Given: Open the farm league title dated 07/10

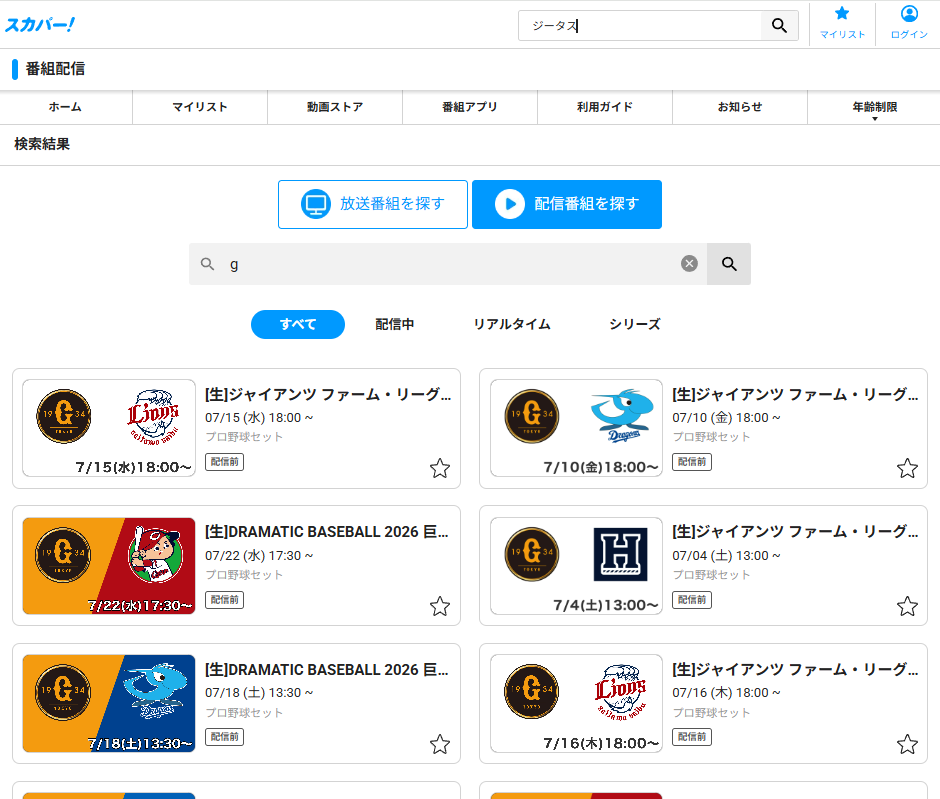Looking at the screenshot, I should 795,394.
